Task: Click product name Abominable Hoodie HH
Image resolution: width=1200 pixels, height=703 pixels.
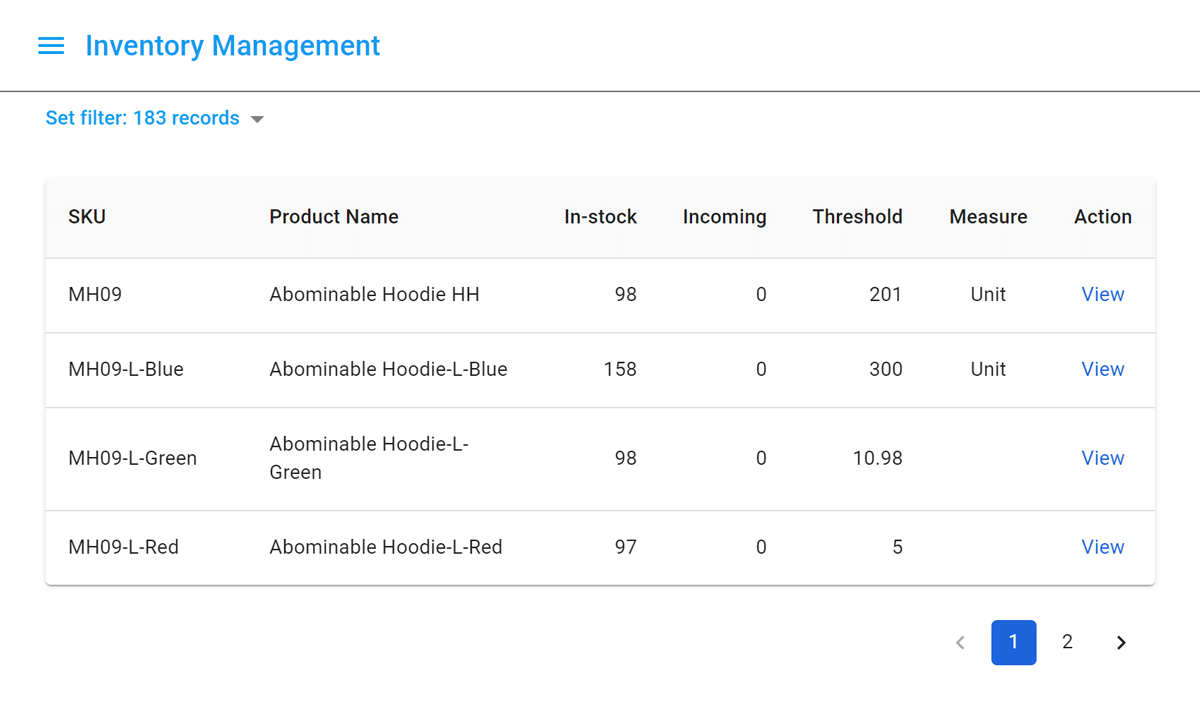Action: 374,294
